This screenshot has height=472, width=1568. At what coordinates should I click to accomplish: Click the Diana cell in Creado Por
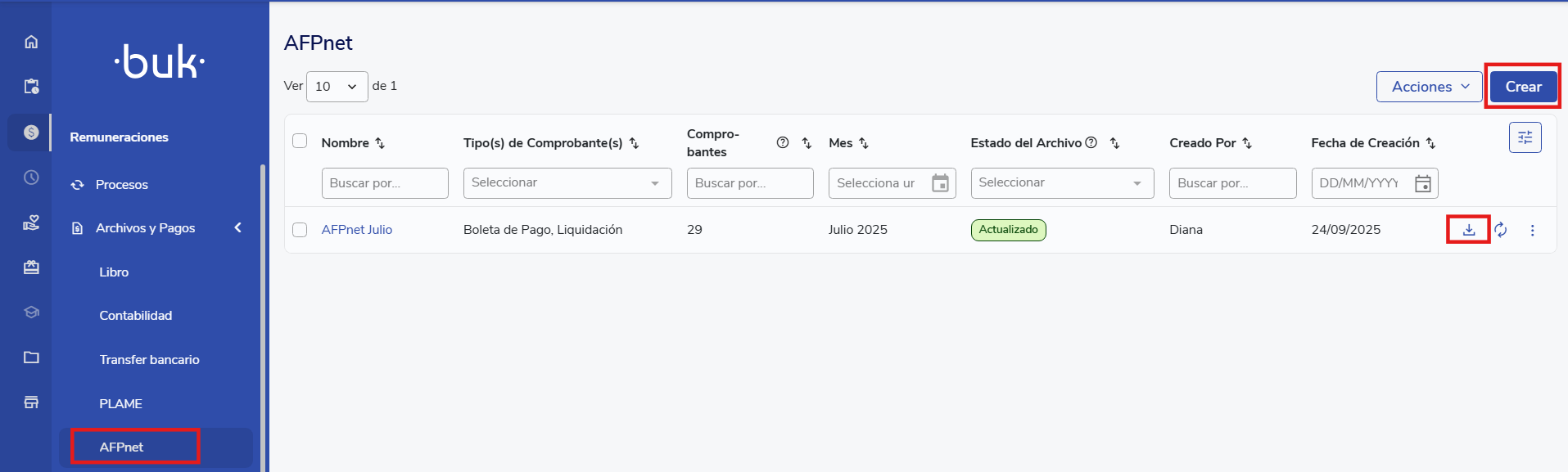1186,230
